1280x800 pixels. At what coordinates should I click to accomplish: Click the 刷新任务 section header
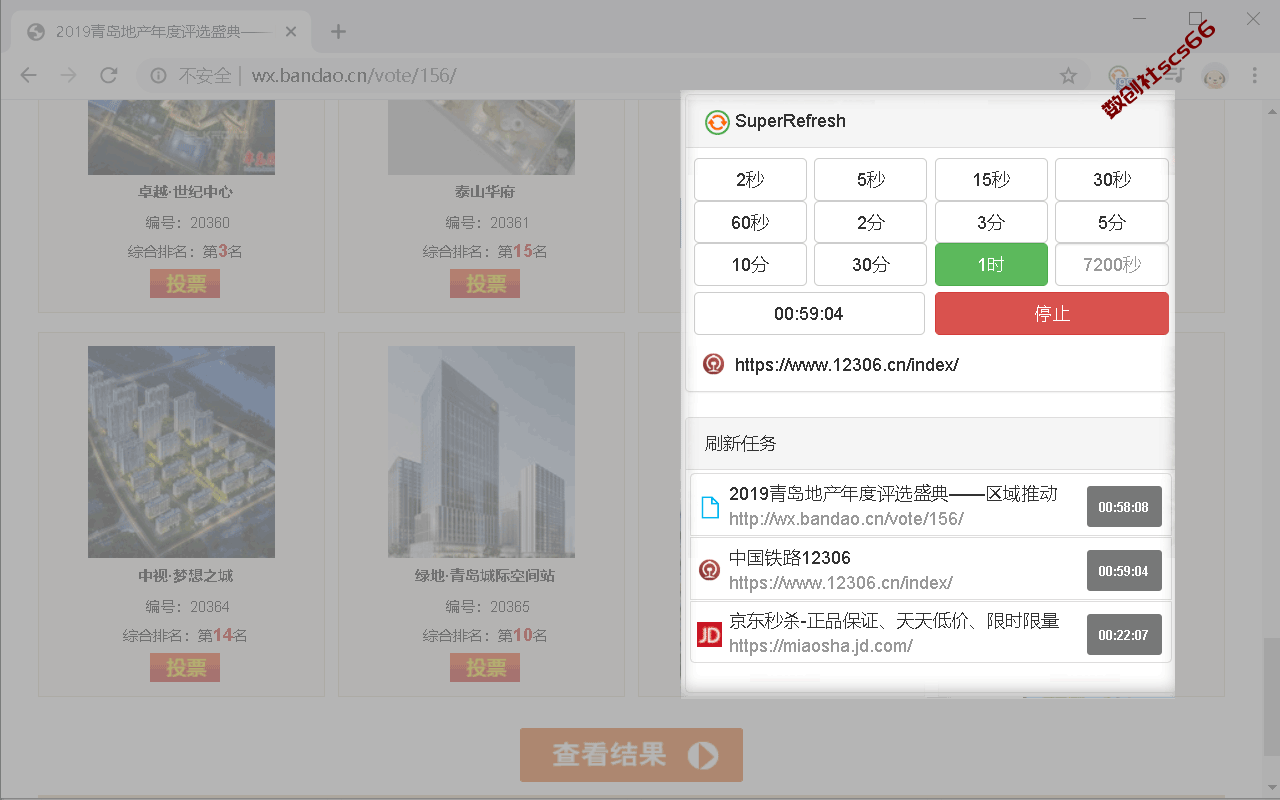(x=930, y=443)
